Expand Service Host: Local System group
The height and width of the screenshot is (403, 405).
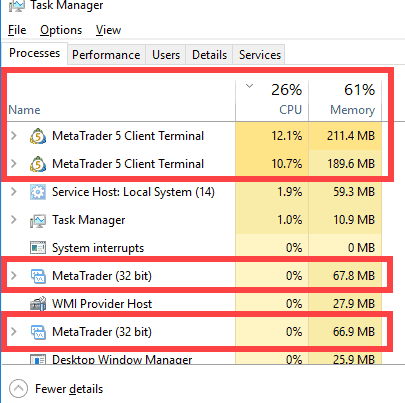[14, 192]
